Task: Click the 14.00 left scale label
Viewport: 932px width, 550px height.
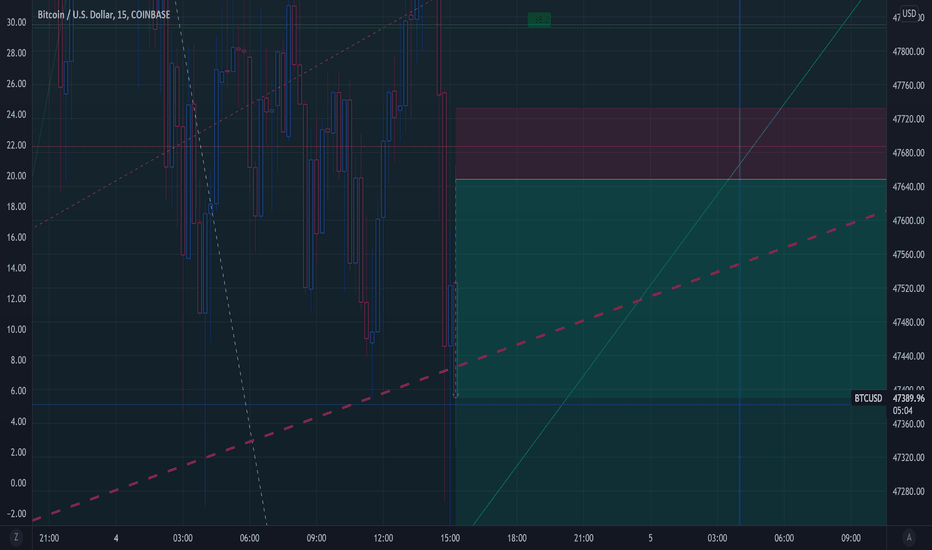Action: [x=16, y=268]
